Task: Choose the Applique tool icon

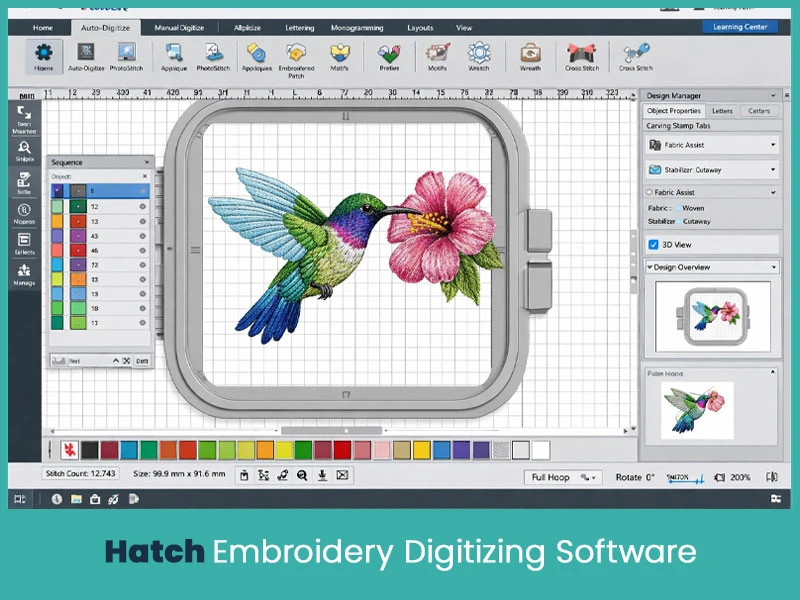Action: coord(173,56)
